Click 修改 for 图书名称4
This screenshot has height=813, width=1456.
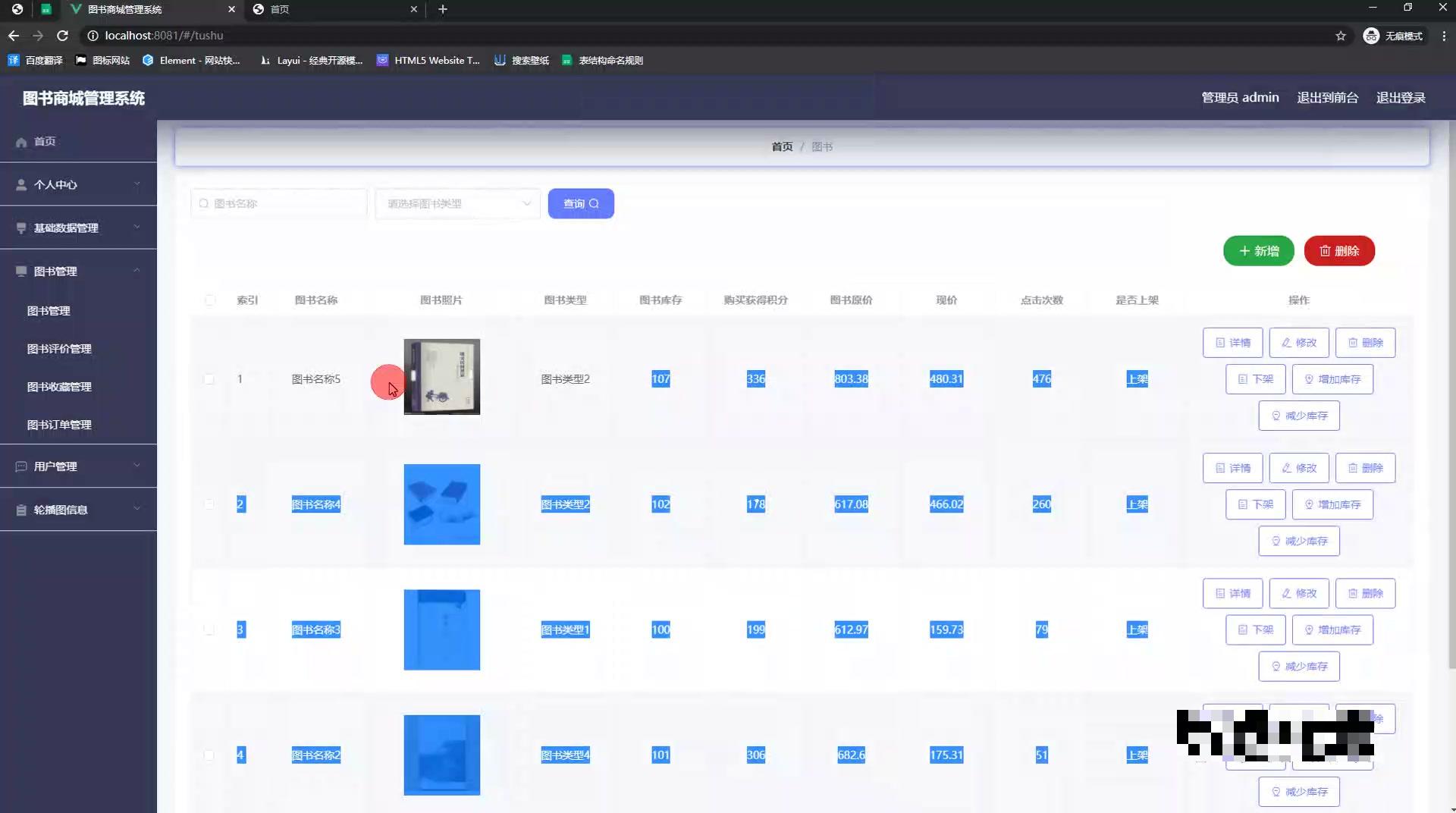[1299, 468]
